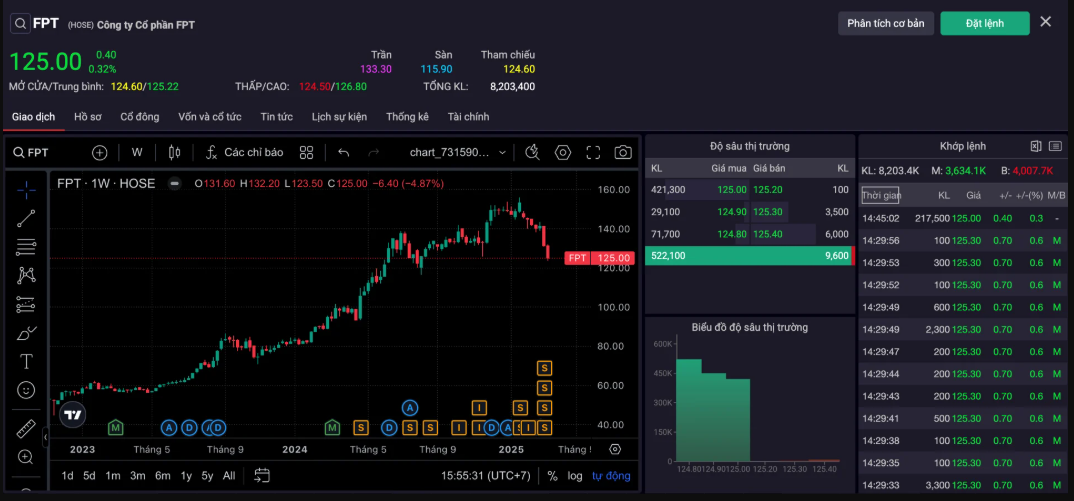Select the trend line drawing tool

[26, 216]
